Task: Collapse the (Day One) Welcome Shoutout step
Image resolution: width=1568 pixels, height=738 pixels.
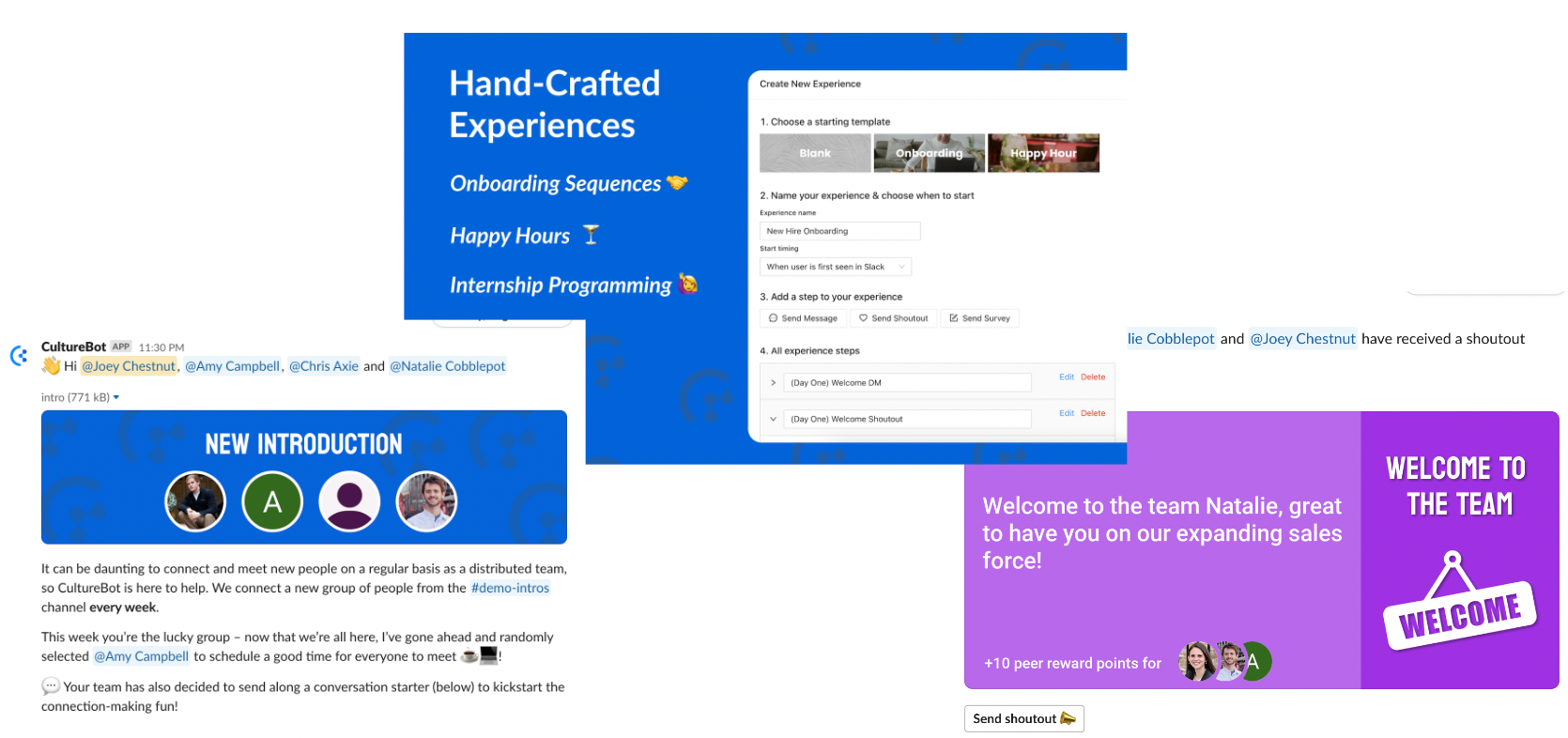Action: 773,419
